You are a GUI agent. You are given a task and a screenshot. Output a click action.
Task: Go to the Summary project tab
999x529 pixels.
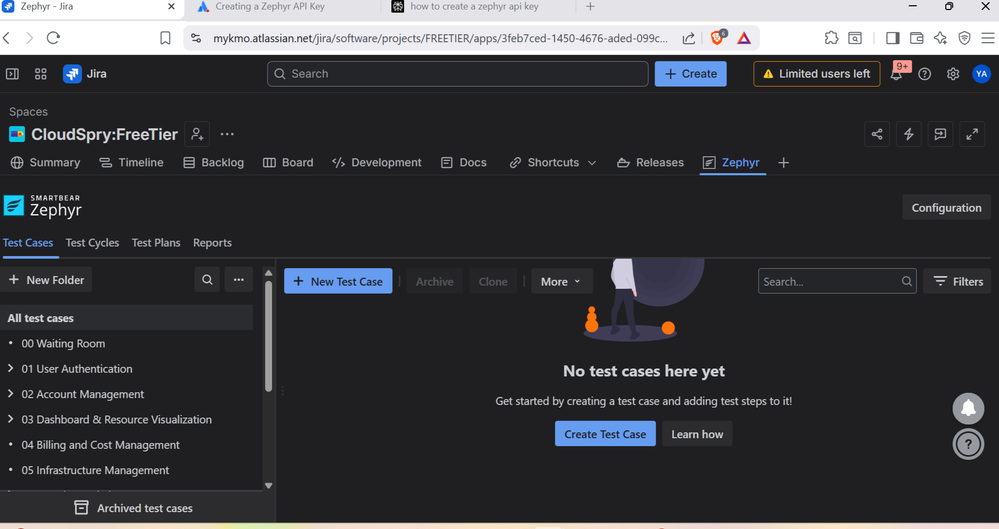[x=46, y=163]
